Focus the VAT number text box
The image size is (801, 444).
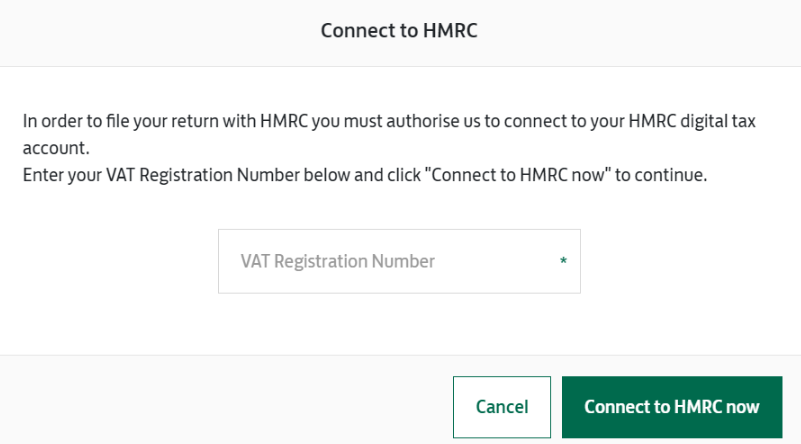coord(399,262)
